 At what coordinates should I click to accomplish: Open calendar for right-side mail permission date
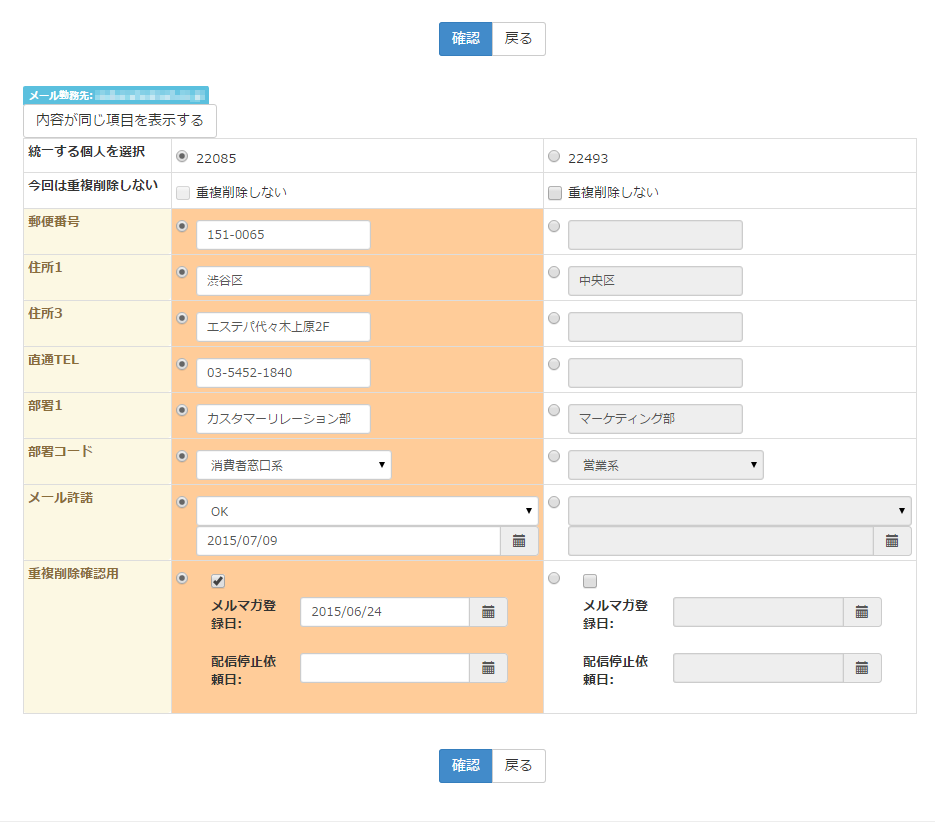pos(891,541)
